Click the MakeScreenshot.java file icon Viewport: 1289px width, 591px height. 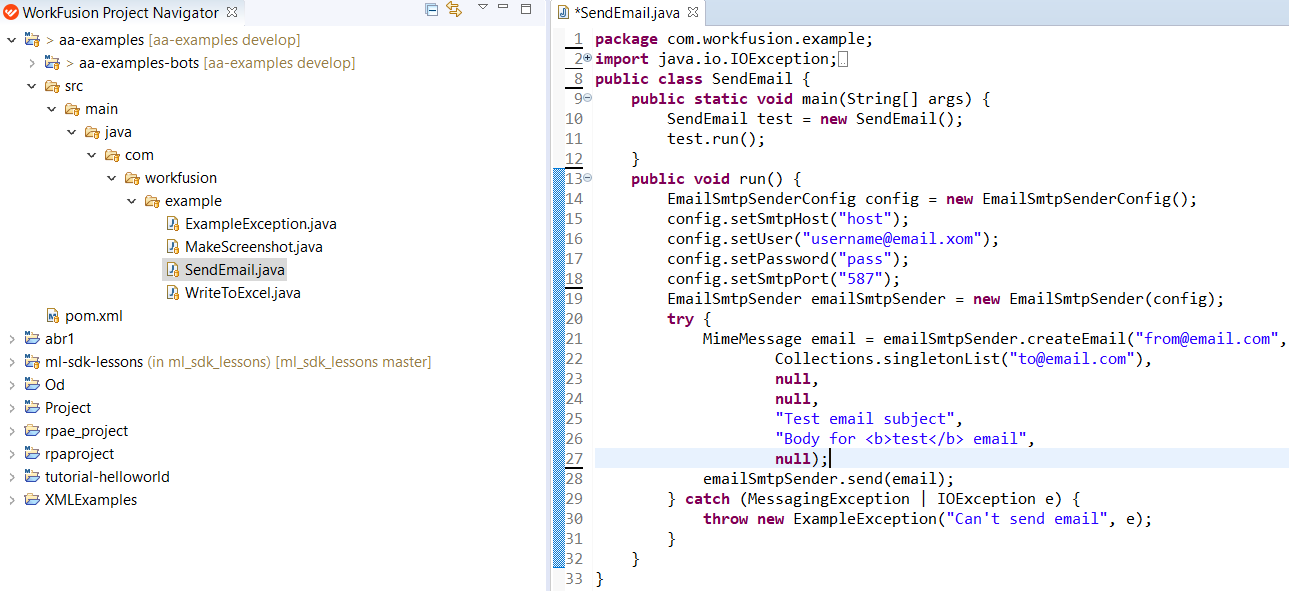click(172, 247)
